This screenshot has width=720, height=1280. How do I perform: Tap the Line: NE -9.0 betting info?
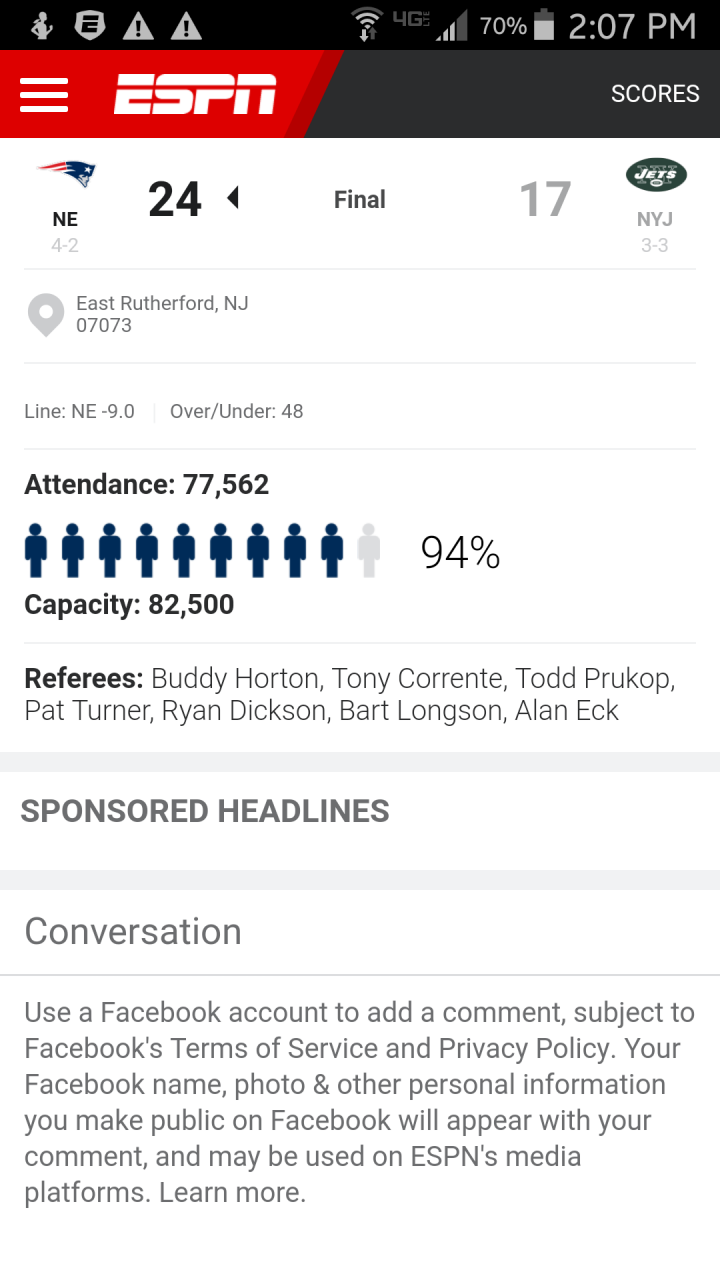[x=79, y=411]
